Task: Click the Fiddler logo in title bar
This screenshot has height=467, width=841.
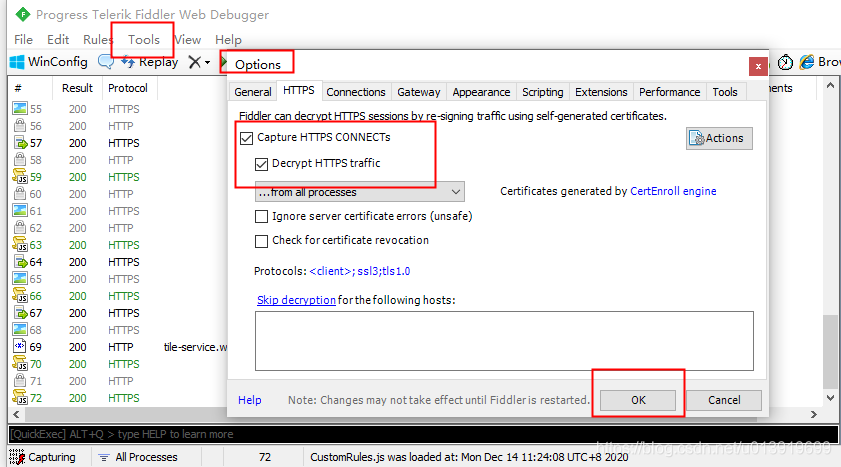Action: click(23, 14)
